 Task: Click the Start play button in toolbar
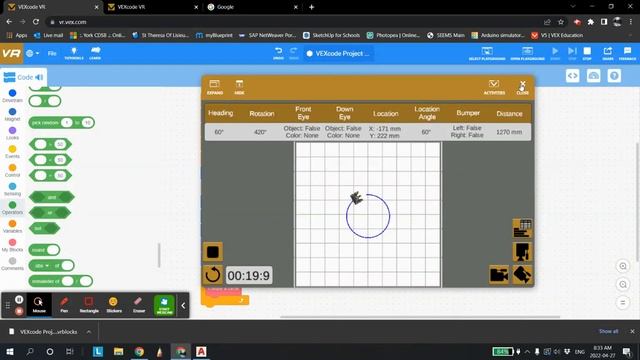(555, 53)
